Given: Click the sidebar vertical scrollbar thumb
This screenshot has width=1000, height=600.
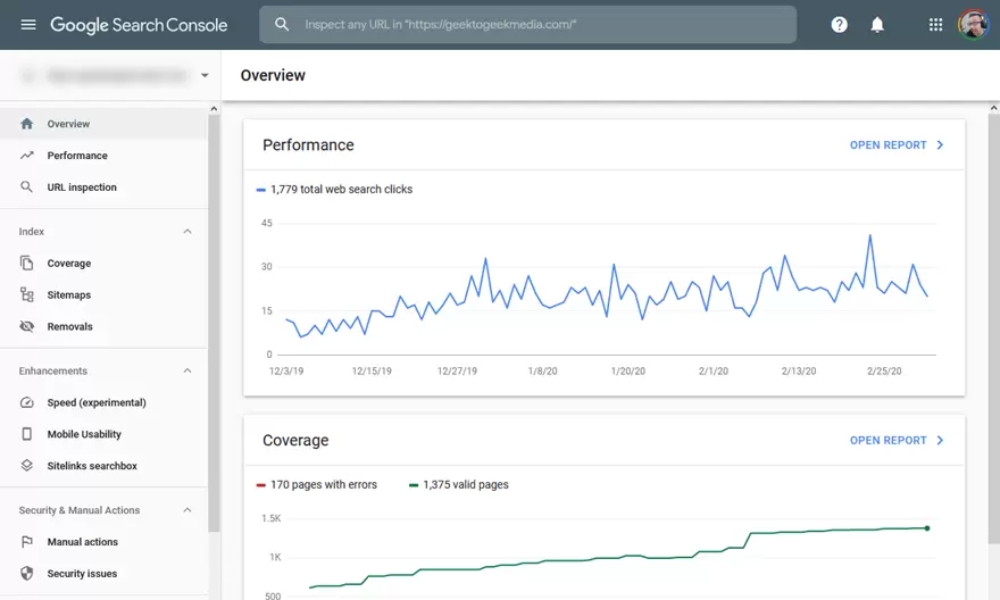Looking at the screenshot, I should pos(214,323).
